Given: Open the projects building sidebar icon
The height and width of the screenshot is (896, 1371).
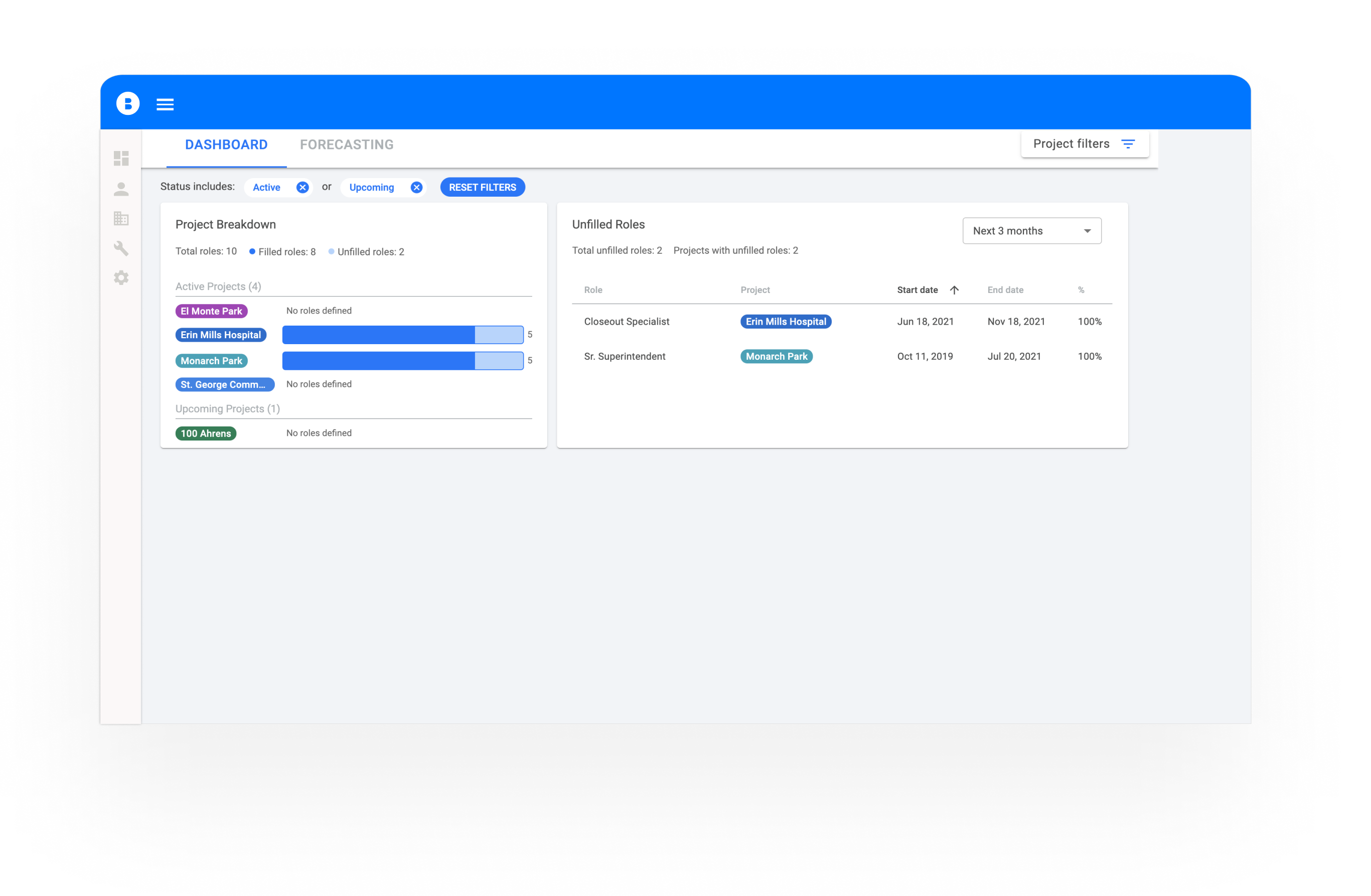Looking at the screenshot, I should [121, 218].
